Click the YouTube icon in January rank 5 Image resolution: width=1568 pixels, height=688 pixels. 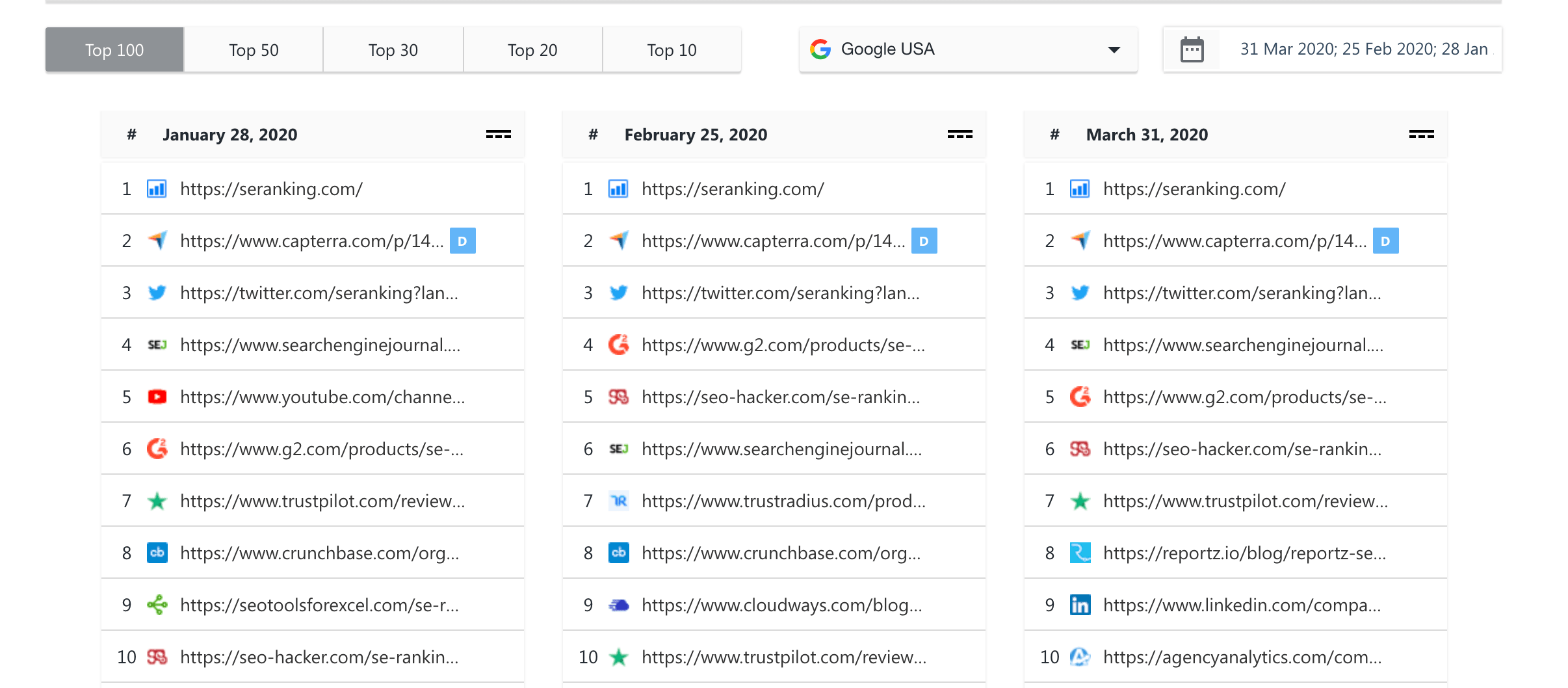click(157, 397)
